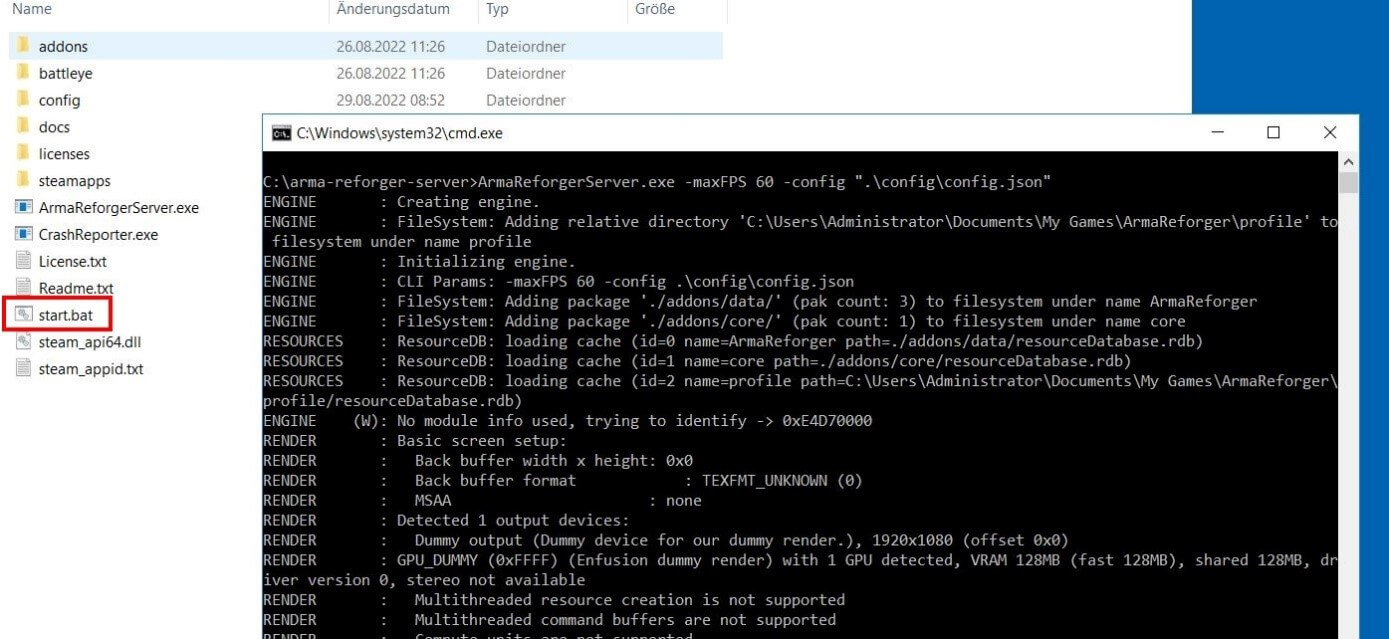Select the licenses folder entry
Viewport: 1389px width, 639px height.
(64, 154)
